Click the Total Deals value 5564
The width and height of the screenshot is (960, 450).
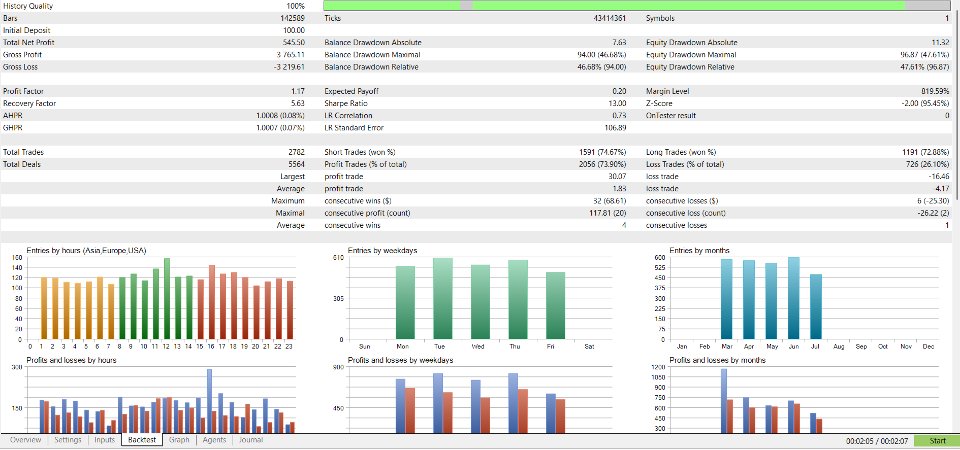296,164
